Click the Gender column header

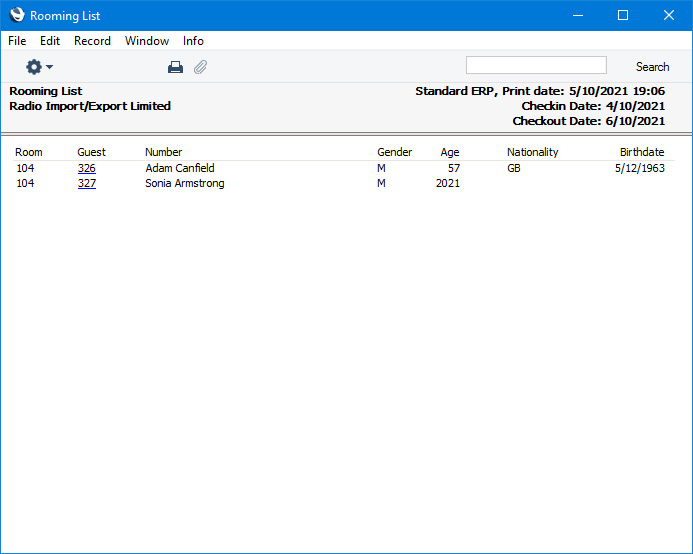click(x=395, y=152)
